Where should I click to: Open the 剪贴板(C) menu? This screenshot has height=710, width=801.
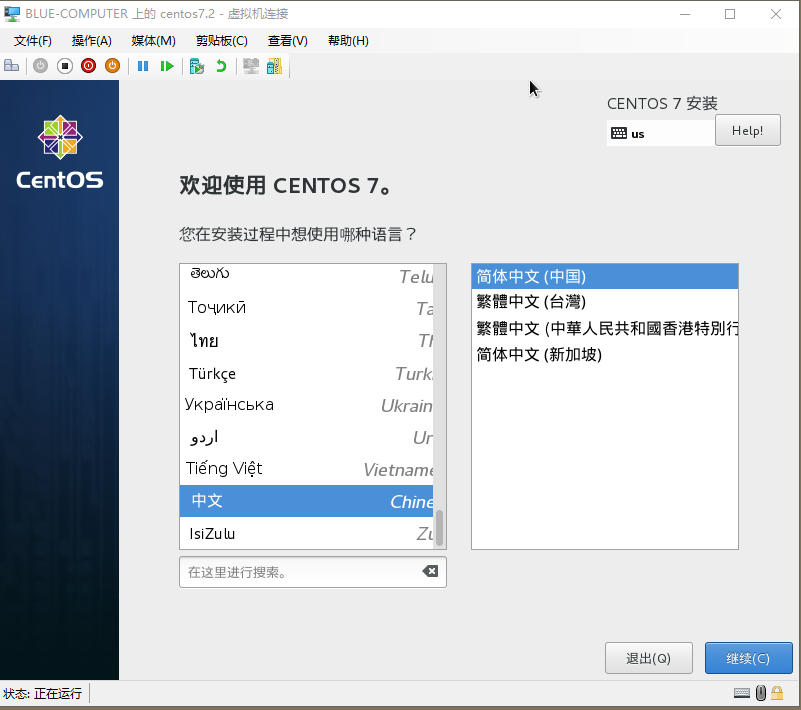tap(220, 41)
